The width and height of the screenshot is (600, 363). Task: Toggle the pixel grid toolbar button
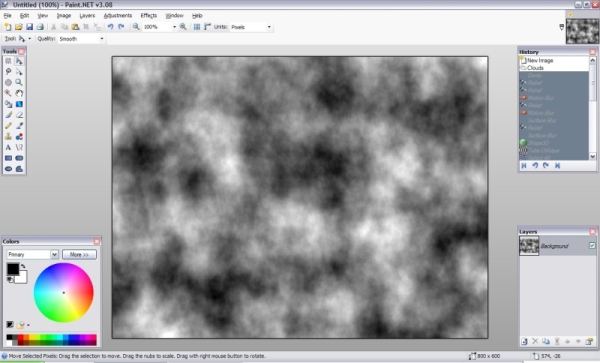[197, 27]
